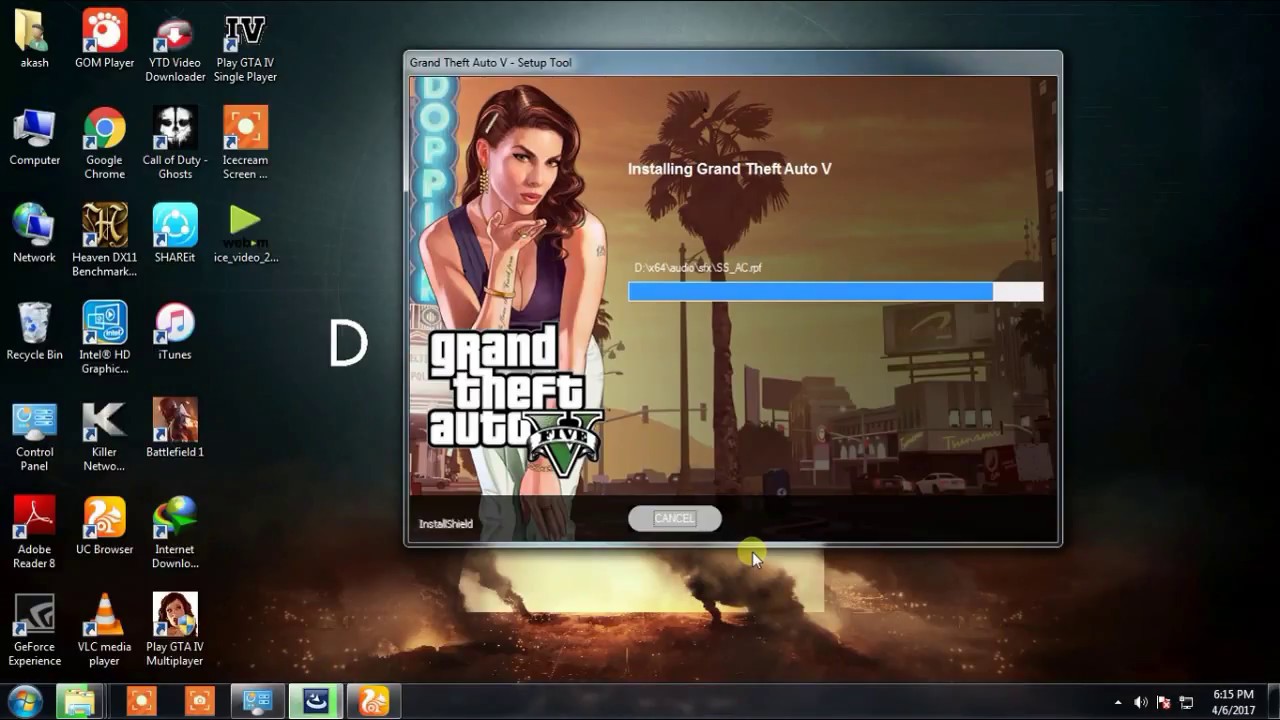Select Heaven DX11 Benchmark shortcut
The height and width of the screenshot is (720, 1280).
click(x=104, y=241)
